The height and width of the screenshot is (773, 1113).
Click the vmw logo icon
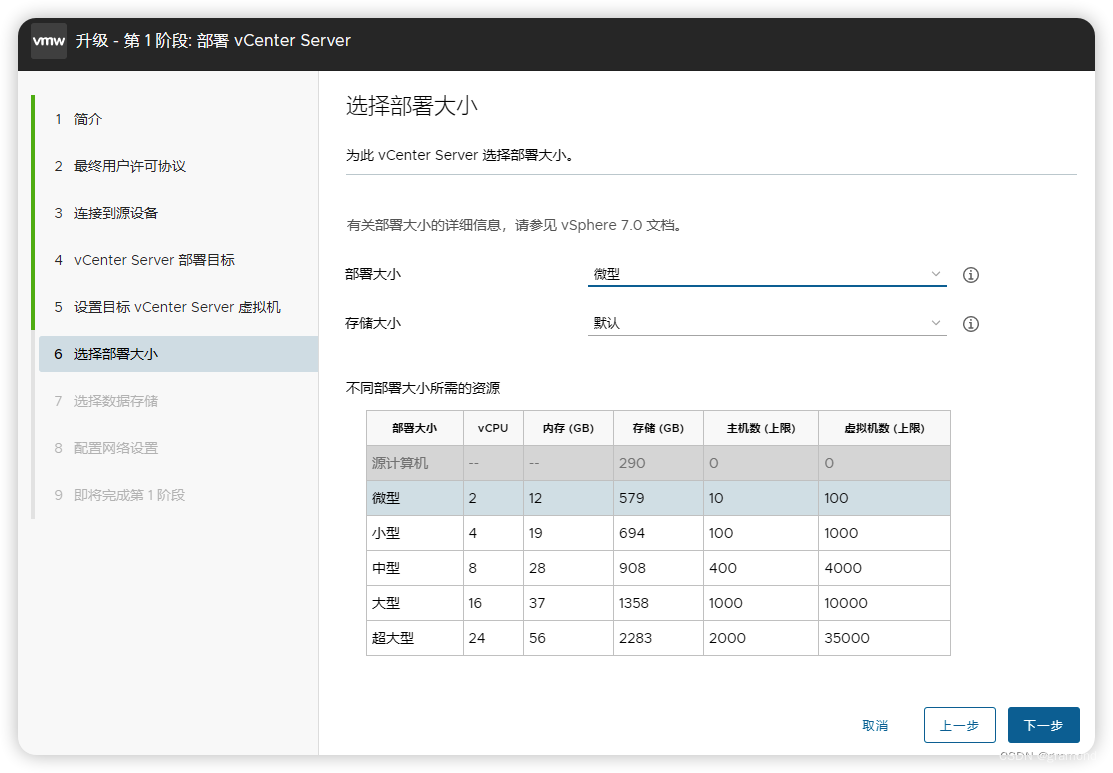(49, 41)
